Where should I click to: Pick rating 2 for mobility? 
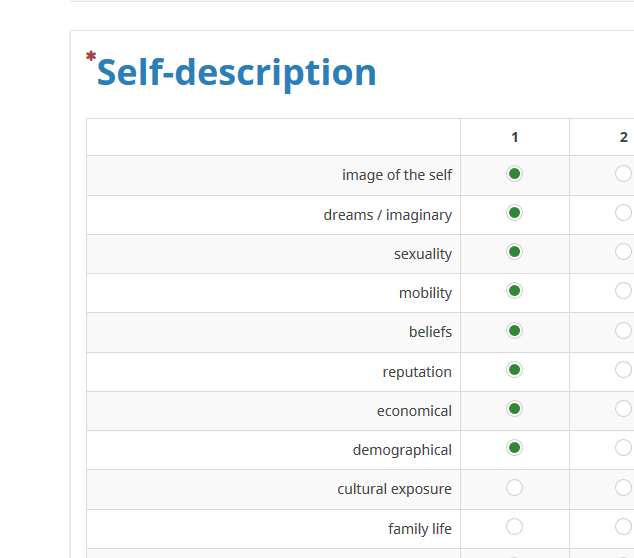[623, 291]
